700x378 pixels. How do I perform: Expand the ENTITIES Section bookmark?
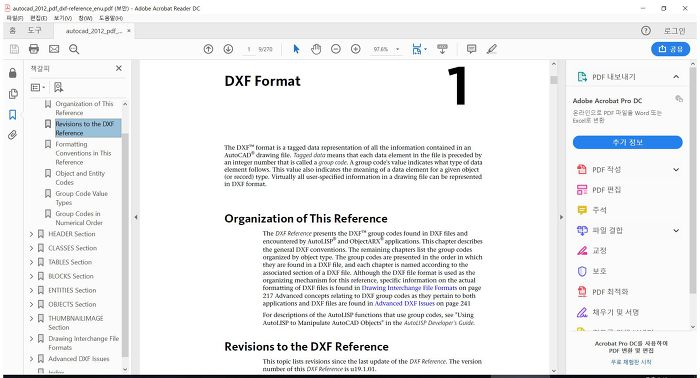click(x=31, y=290)
